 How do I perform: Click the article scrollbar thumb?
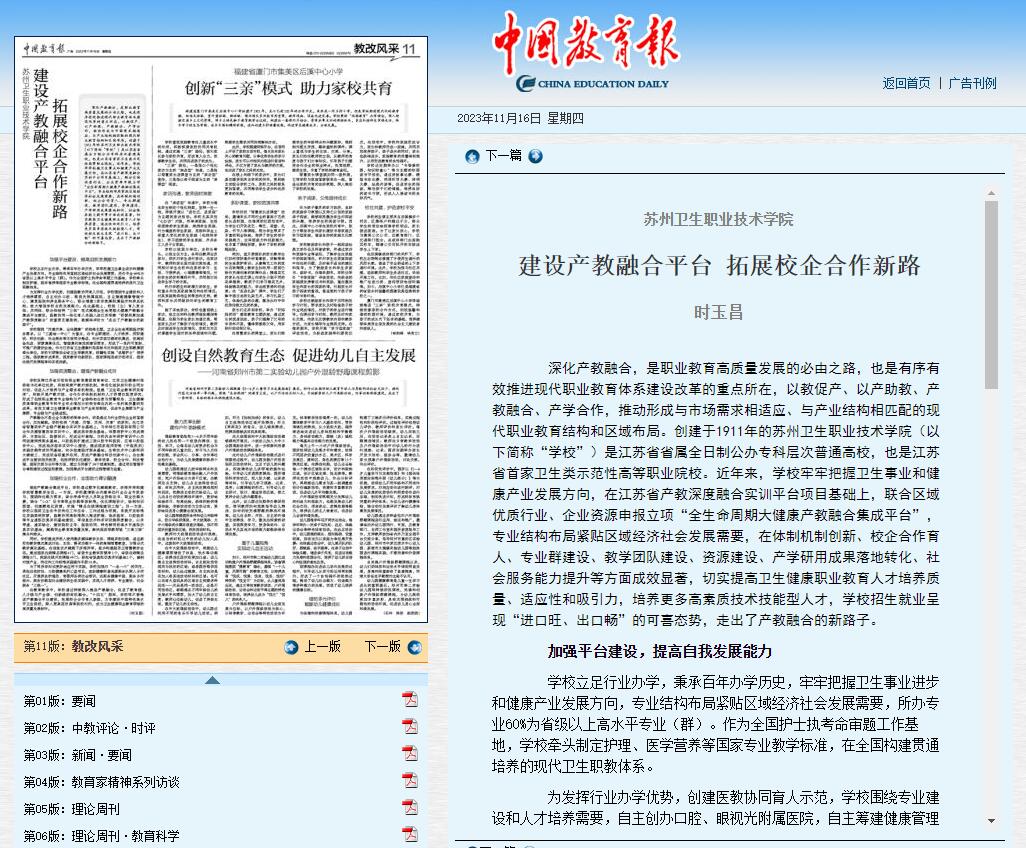[x=991, y=294]
